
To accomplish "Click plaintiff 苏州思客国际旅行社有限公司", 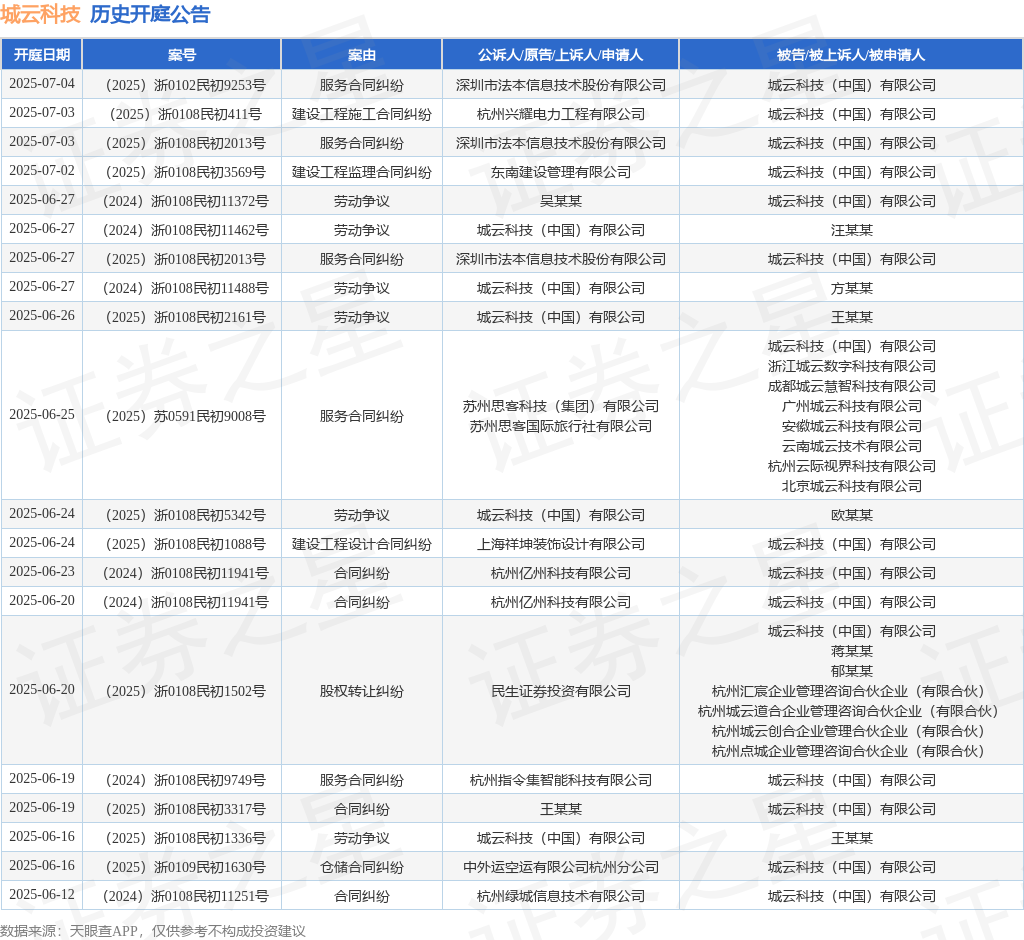I will point(561,427).
